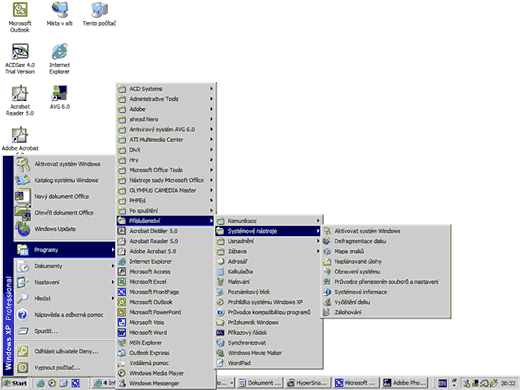Click Malování paint icon
Image resolution: width=520 pixels, height=390 pixels.
pyautogui.click(x=220, y=282)
